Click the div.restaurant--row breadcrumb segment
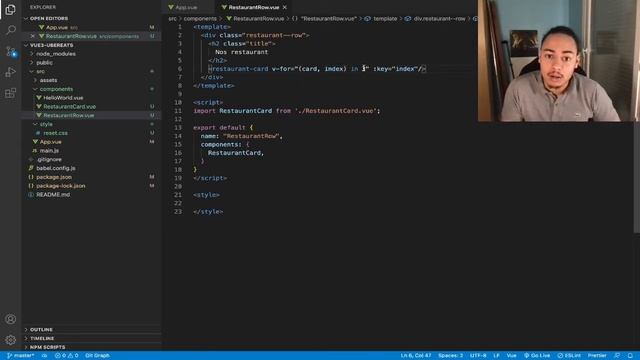The height and width of the screenshot is (360, 640). 439,18
